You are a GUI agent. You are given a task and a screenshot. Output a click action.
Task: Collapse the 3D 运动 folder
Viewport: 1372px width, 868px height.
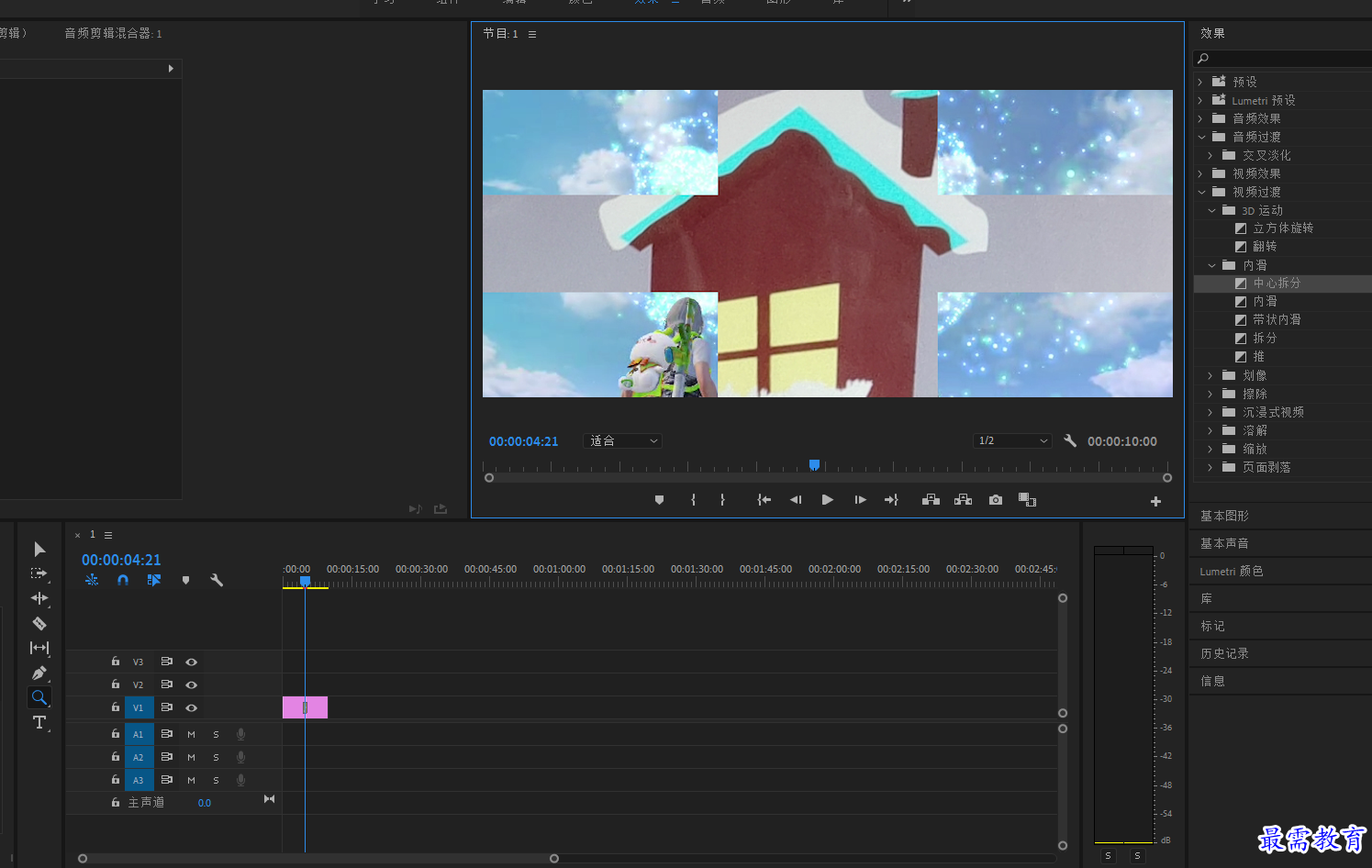point(1211,210)
